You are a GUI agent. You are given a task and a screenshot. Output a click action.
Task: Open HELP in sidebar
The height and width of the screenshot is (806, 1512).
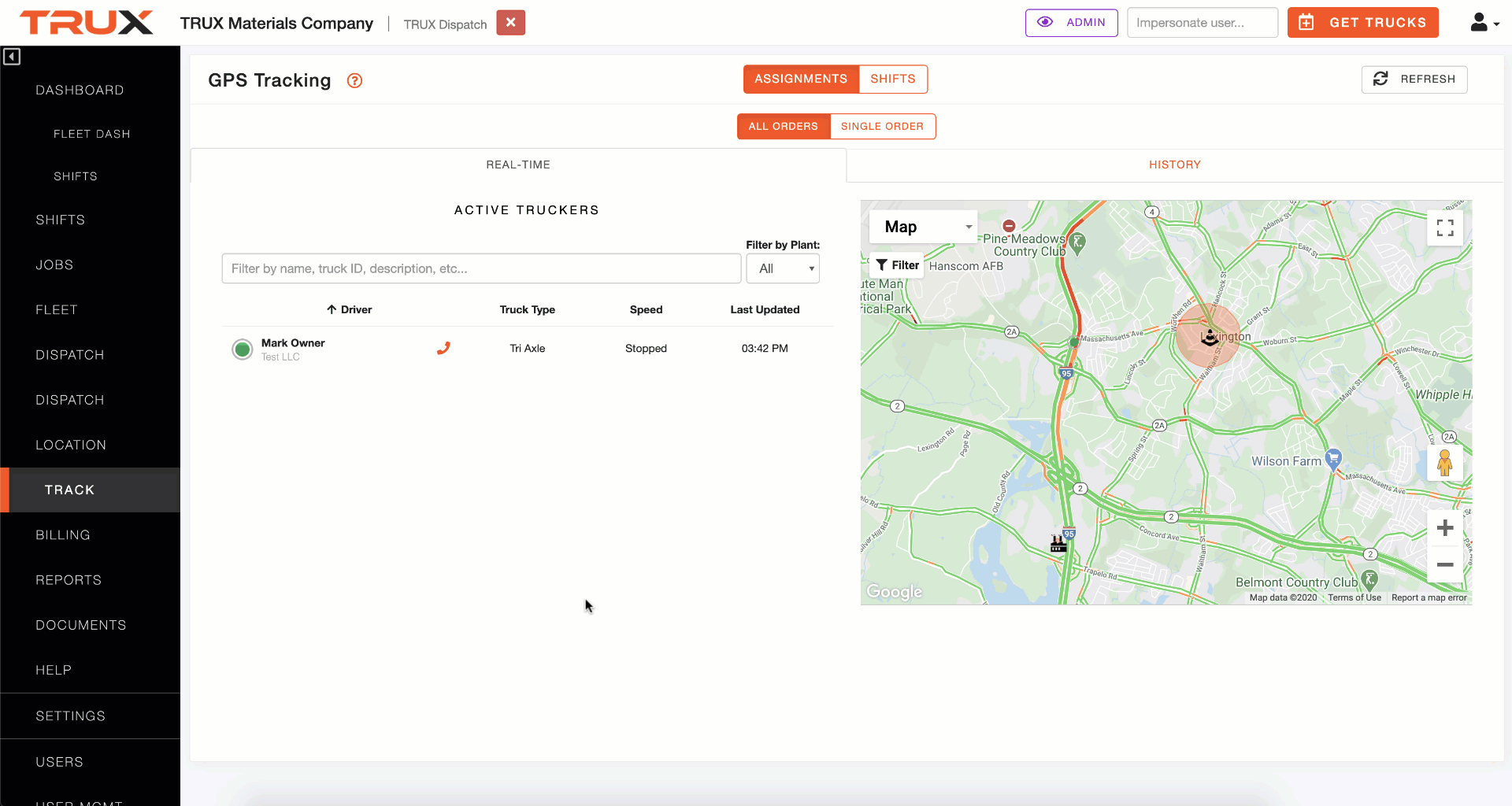54,670
